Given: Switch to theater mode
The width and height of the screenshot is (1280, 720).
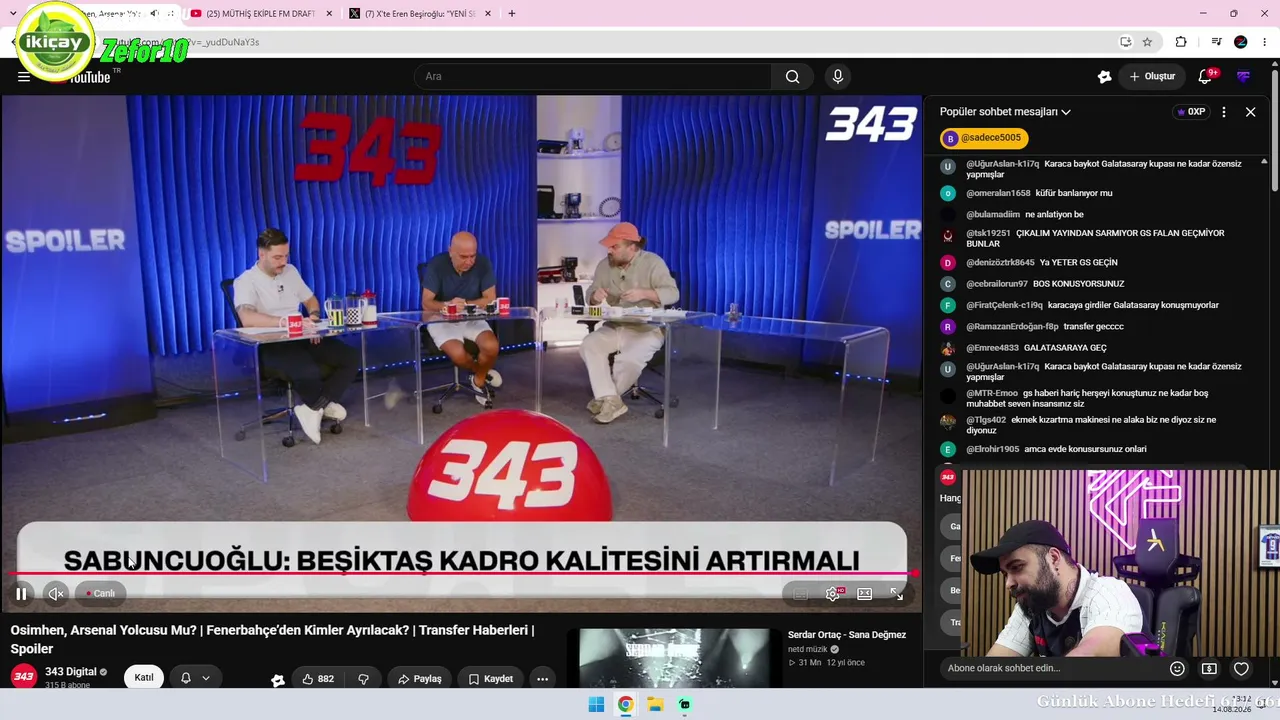Looking at the screenshot, I should pyautogui.click(x=865, y=594).
